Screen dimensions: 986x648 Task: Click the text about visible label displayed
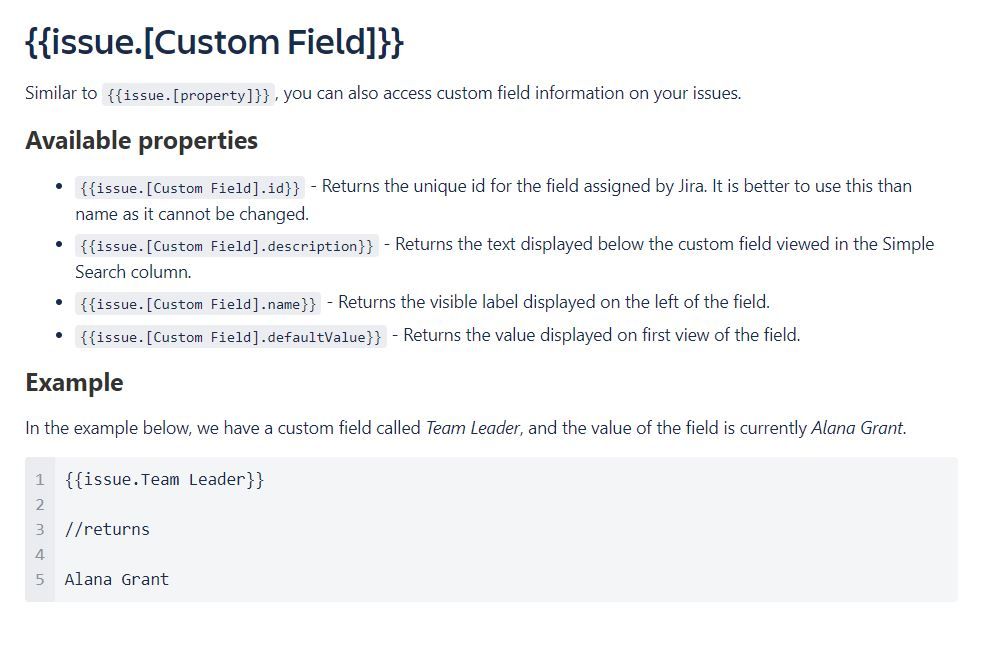(x=553, y=302)
